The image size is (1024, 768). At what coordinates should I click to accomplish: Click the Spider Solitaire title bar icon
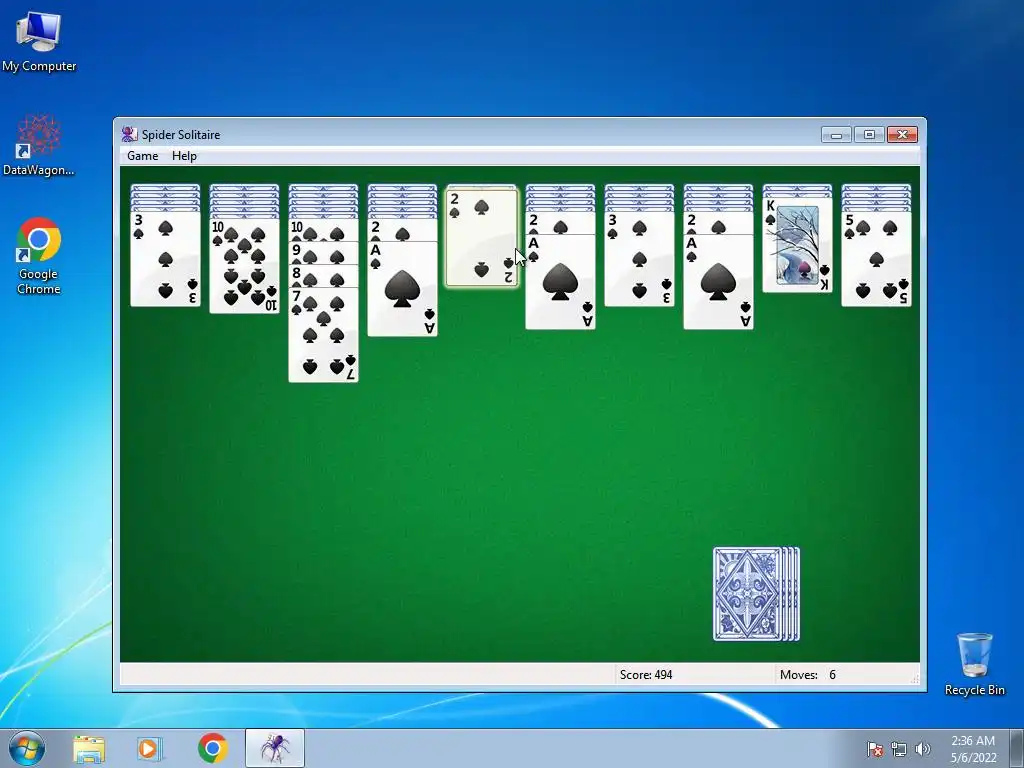click(x=129, y=135)
